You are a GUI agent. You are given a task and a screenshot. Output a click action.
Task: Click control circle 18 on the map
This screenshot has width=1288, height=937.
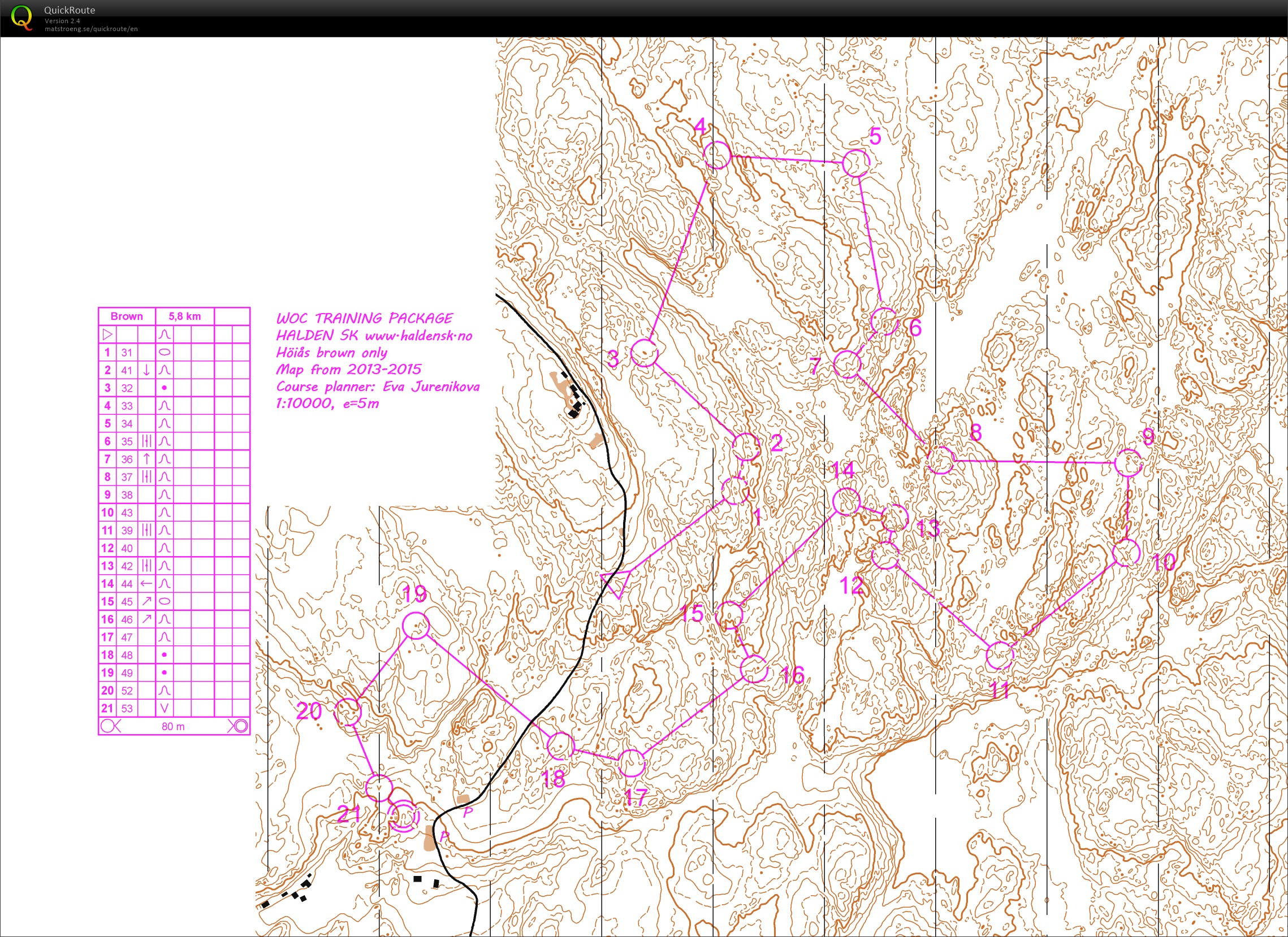pos(560,746)
